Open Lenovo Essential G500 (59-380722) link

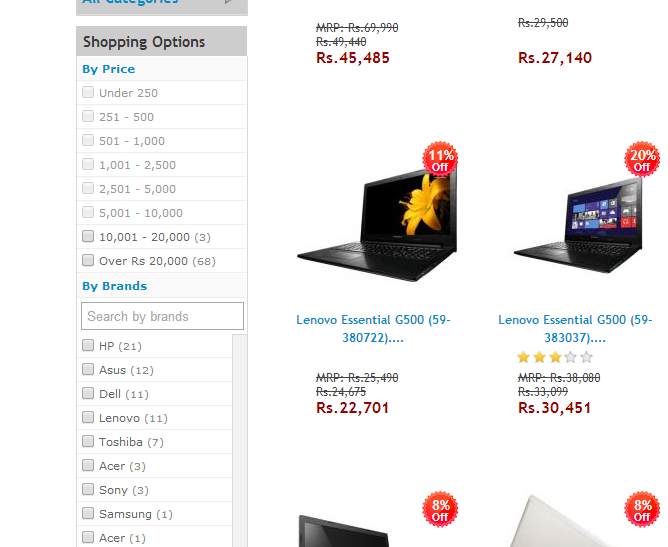(373, 328)
